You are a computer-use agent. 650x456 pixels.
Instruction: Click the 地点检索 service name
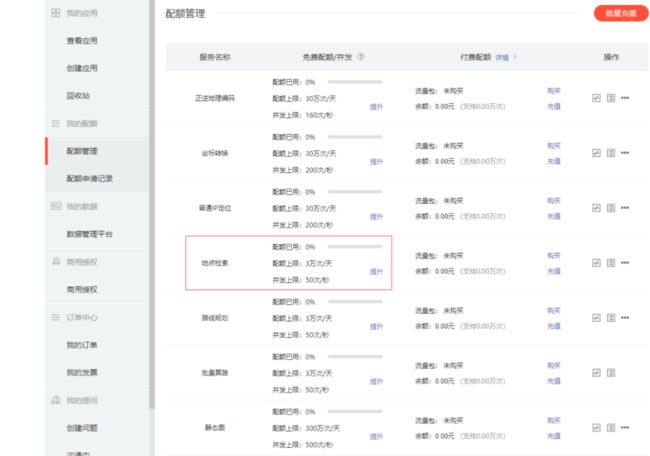pyautogui.click(x=215, y=263)
